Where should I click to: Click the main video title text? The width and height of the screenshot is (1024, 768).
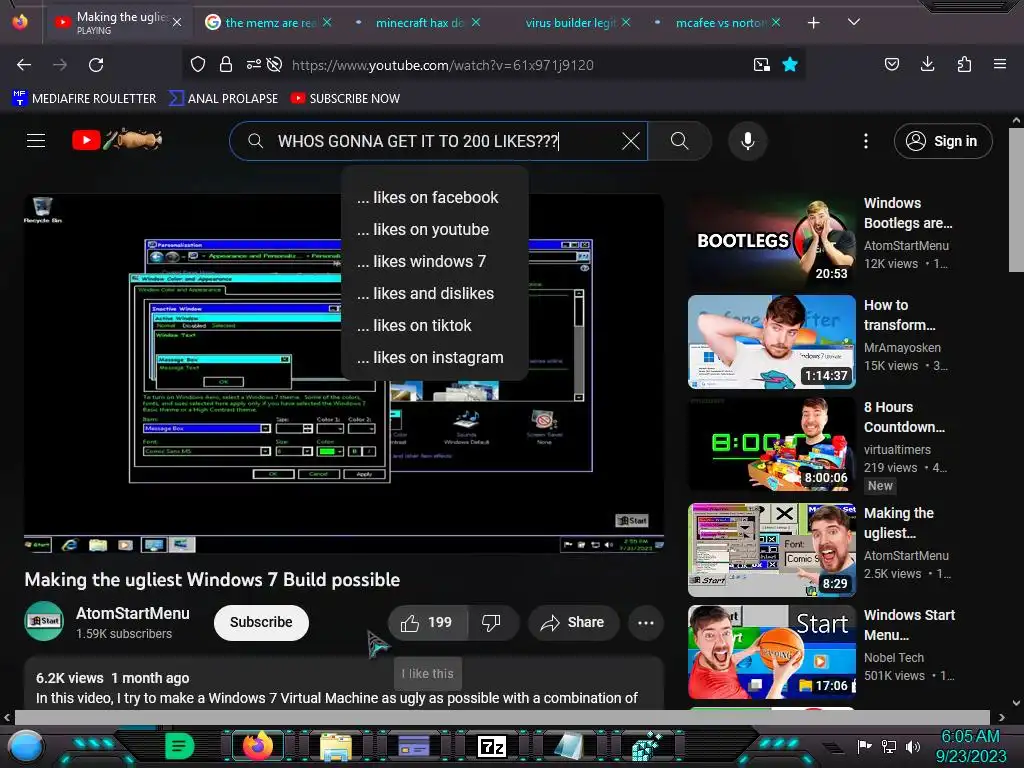pos(212,579)
